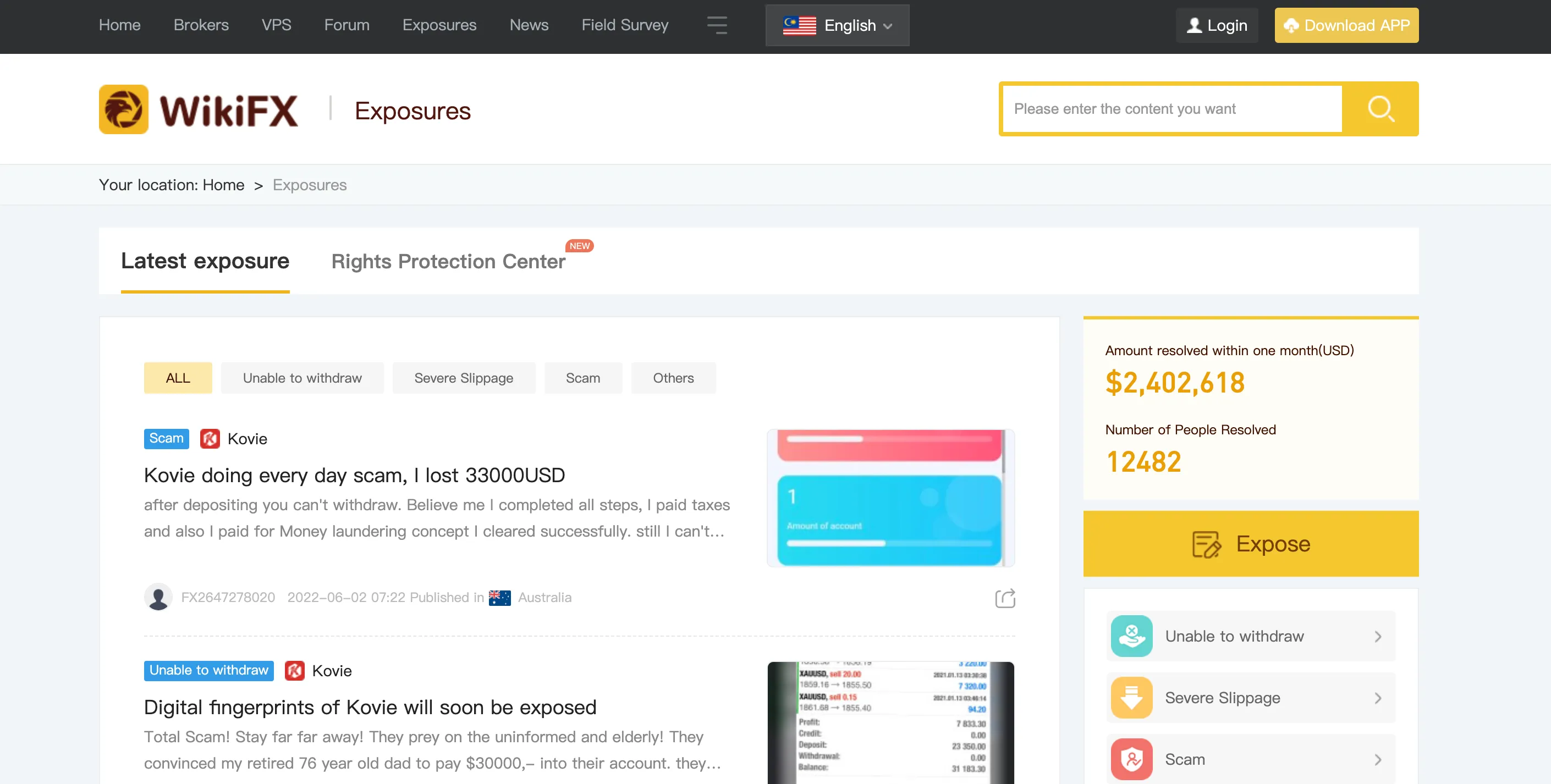The width and height of the screenshot is (1551, 784).
Task: Click the Kovie logo on the Scam post
Action: point(210,439)
